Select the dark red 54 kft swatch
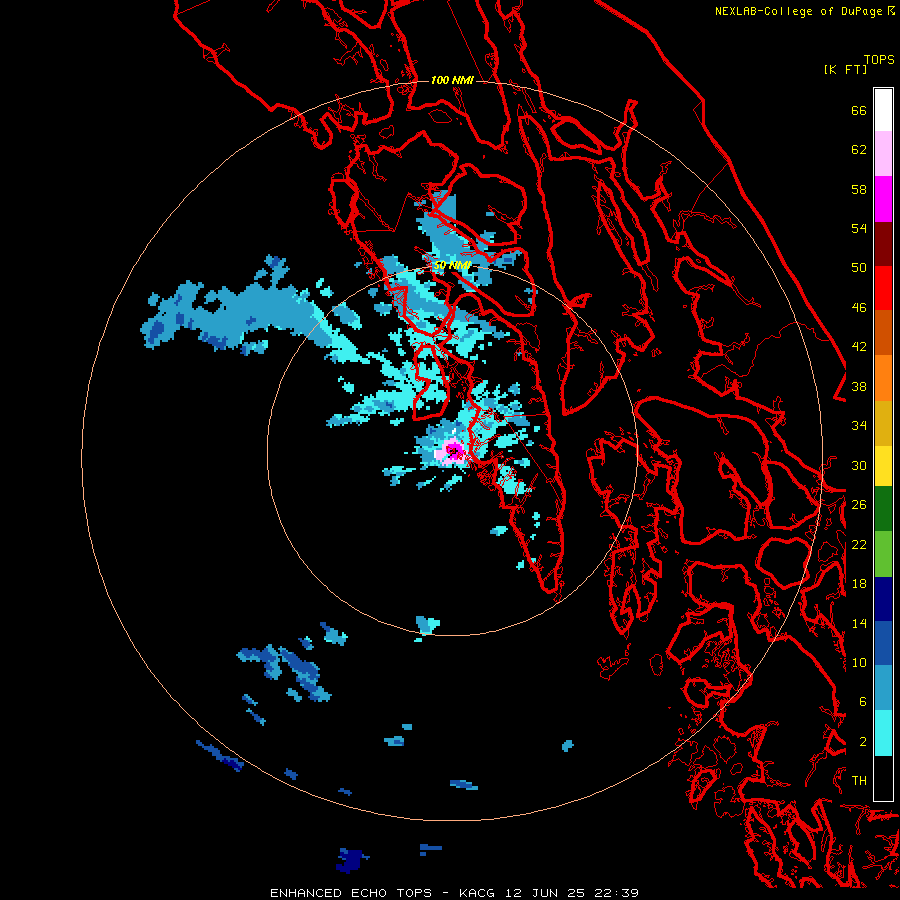 [883, 243]
